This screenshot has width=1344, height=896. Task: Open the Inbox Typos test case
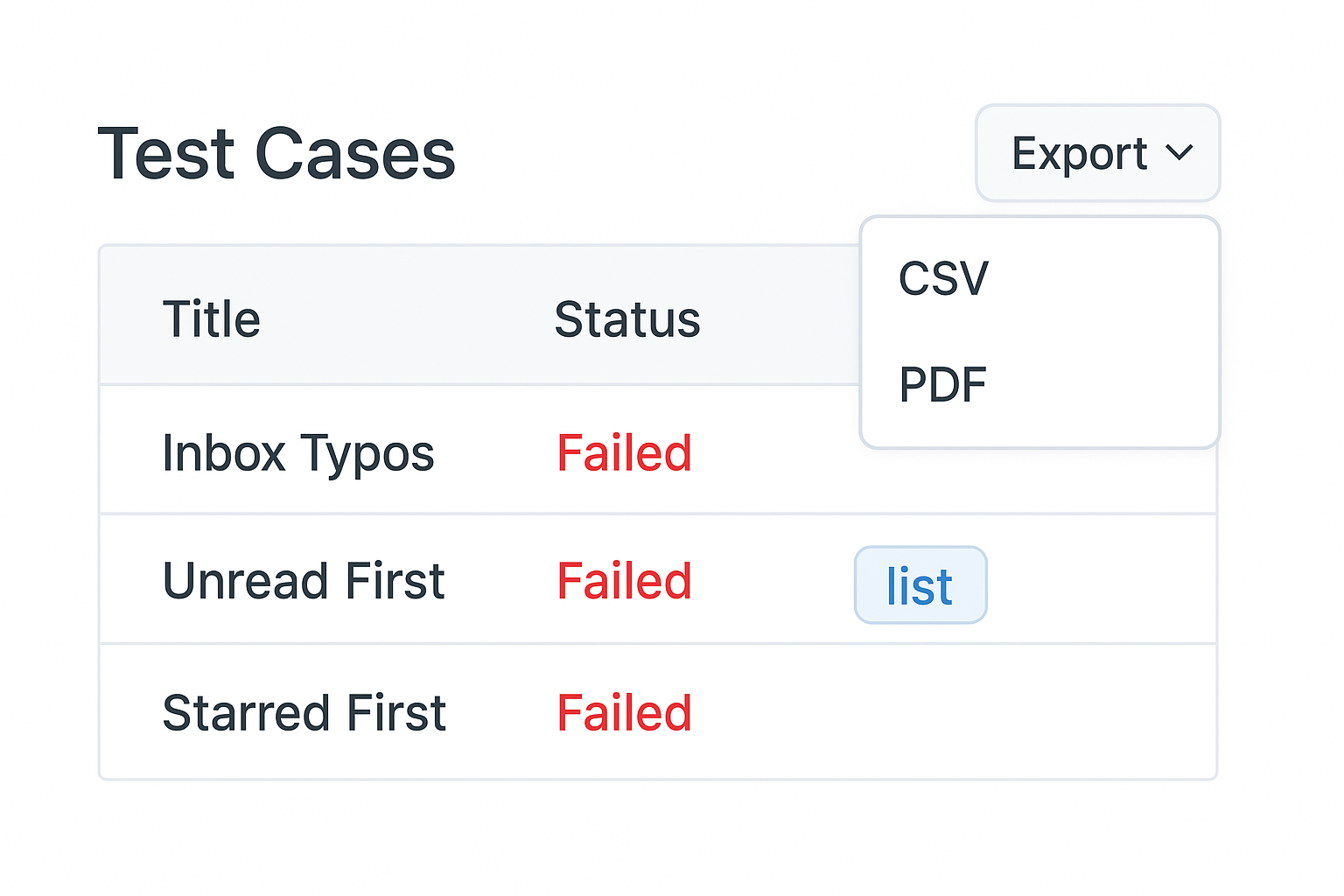(x=297, y=453)
